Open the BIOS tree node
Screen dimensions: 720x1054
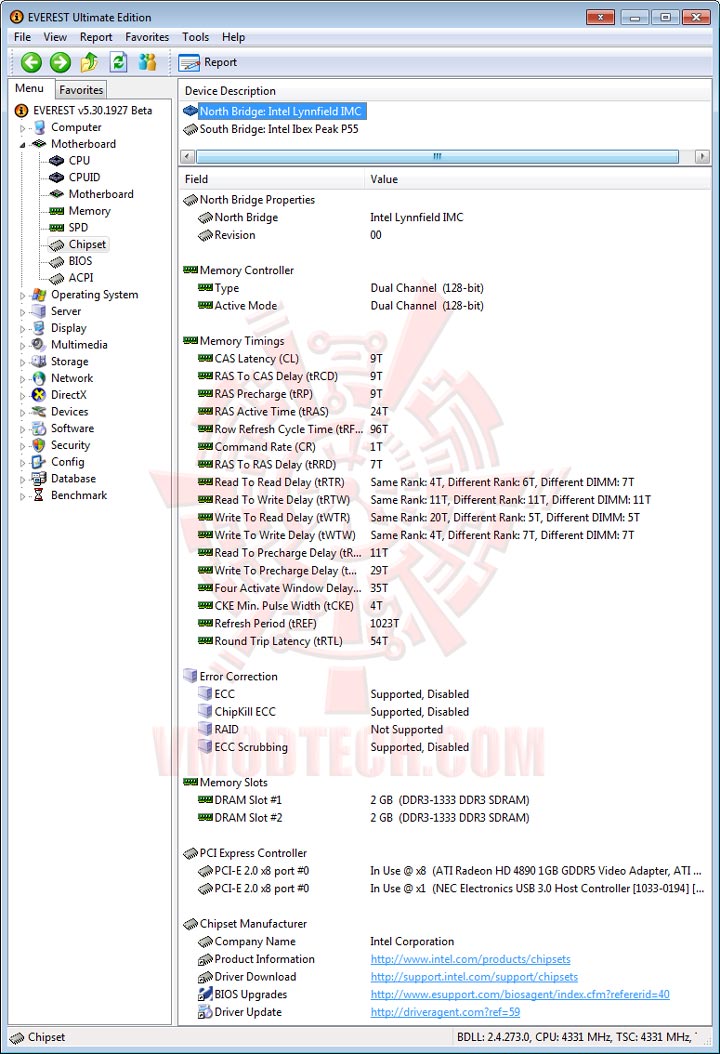(80, 261)
